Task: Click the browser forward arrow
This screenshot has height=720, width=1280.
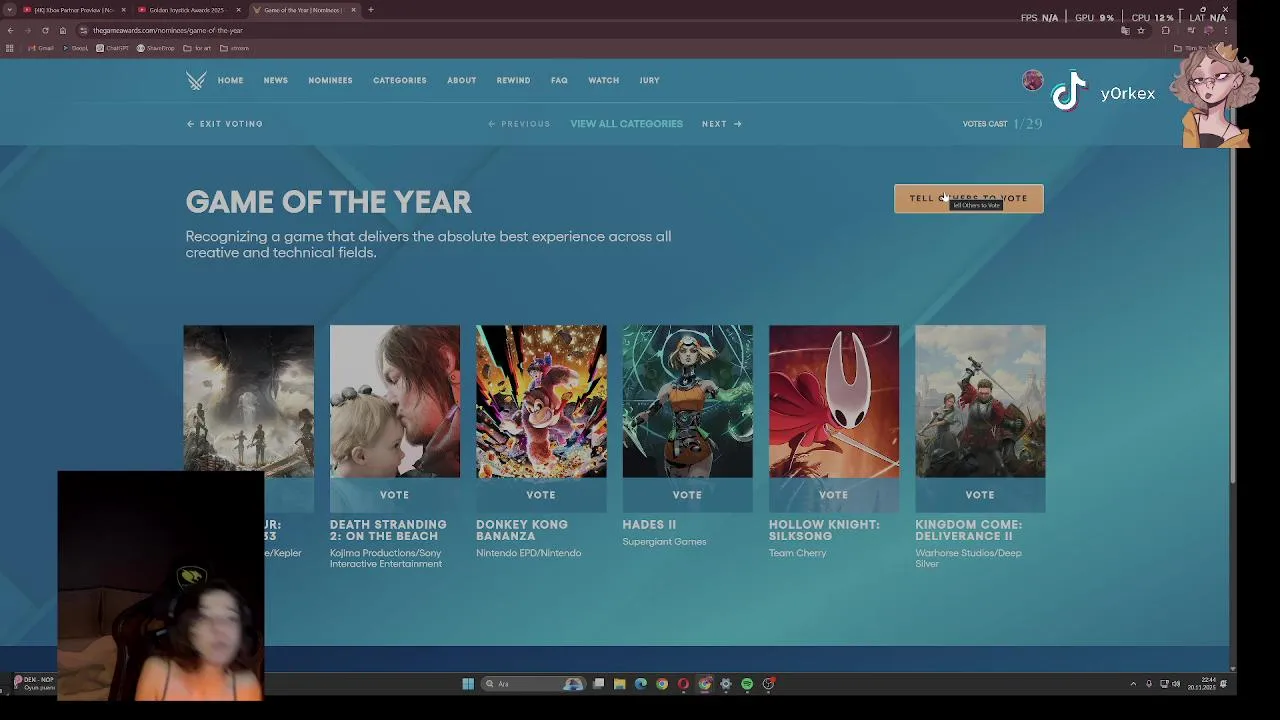Action: pyautogui.click(x=27, y=30)
